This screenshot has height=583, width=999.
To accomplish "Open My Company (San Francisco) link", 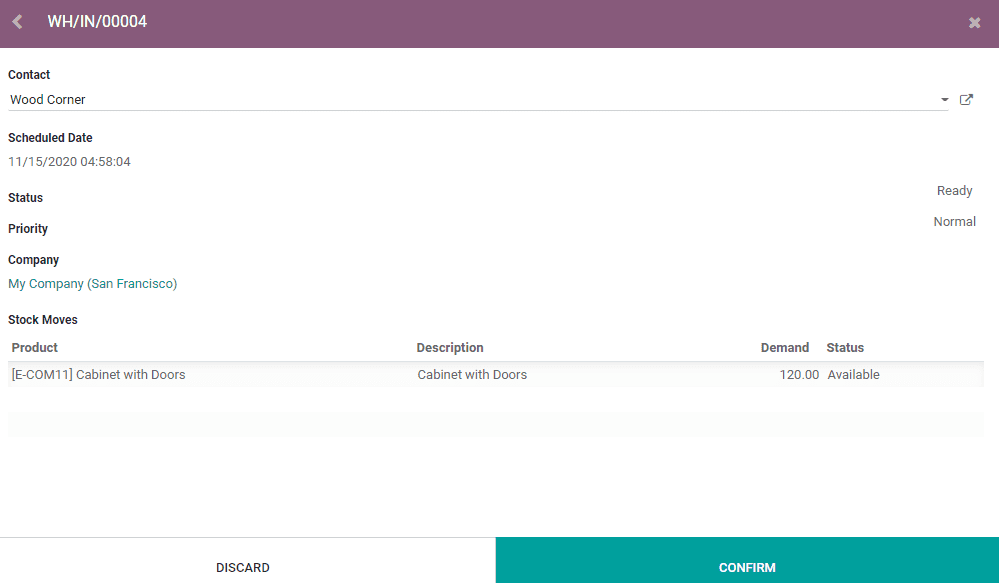I will [92, 284].
